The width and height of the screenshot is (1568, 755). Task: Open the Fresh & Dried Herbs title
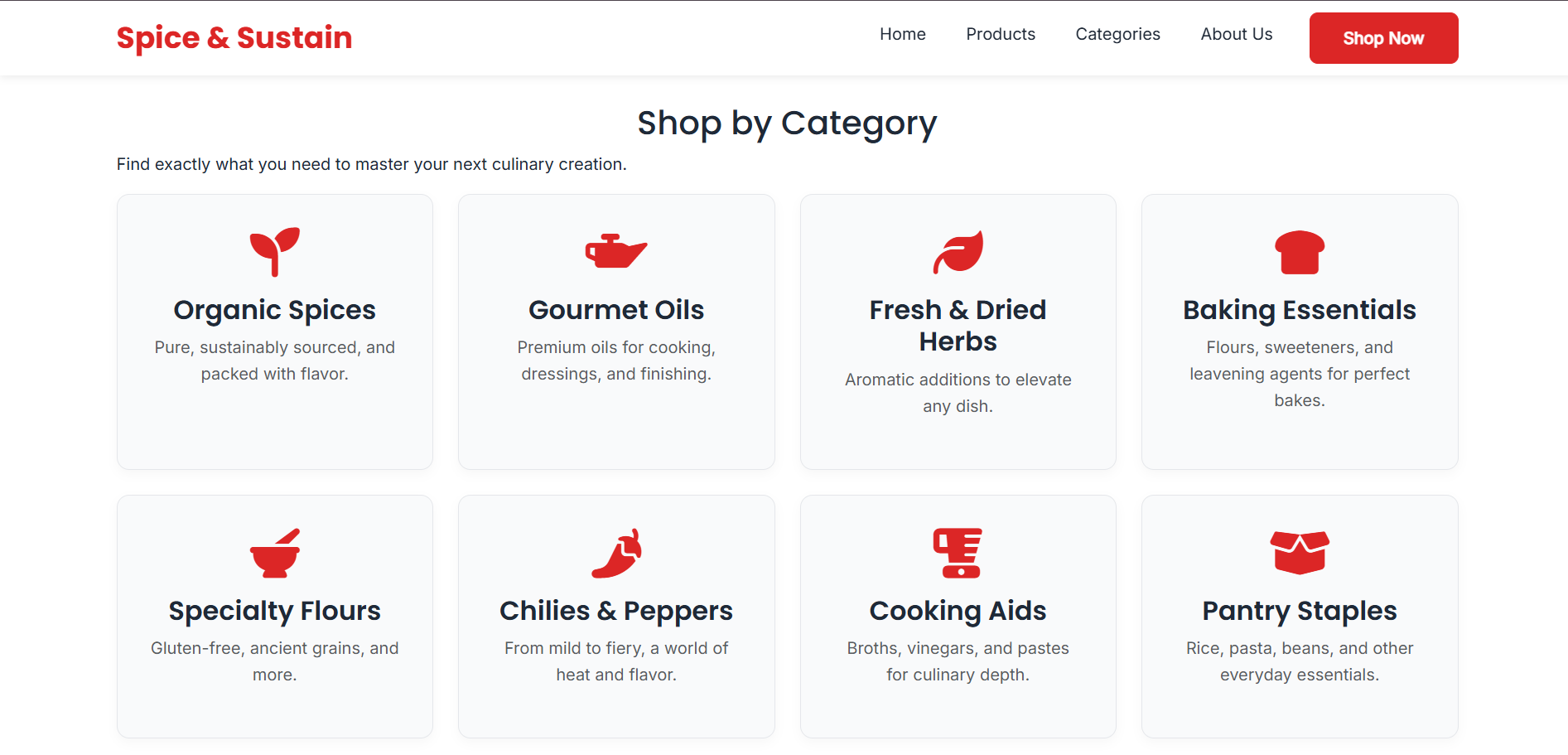[958, 326]
